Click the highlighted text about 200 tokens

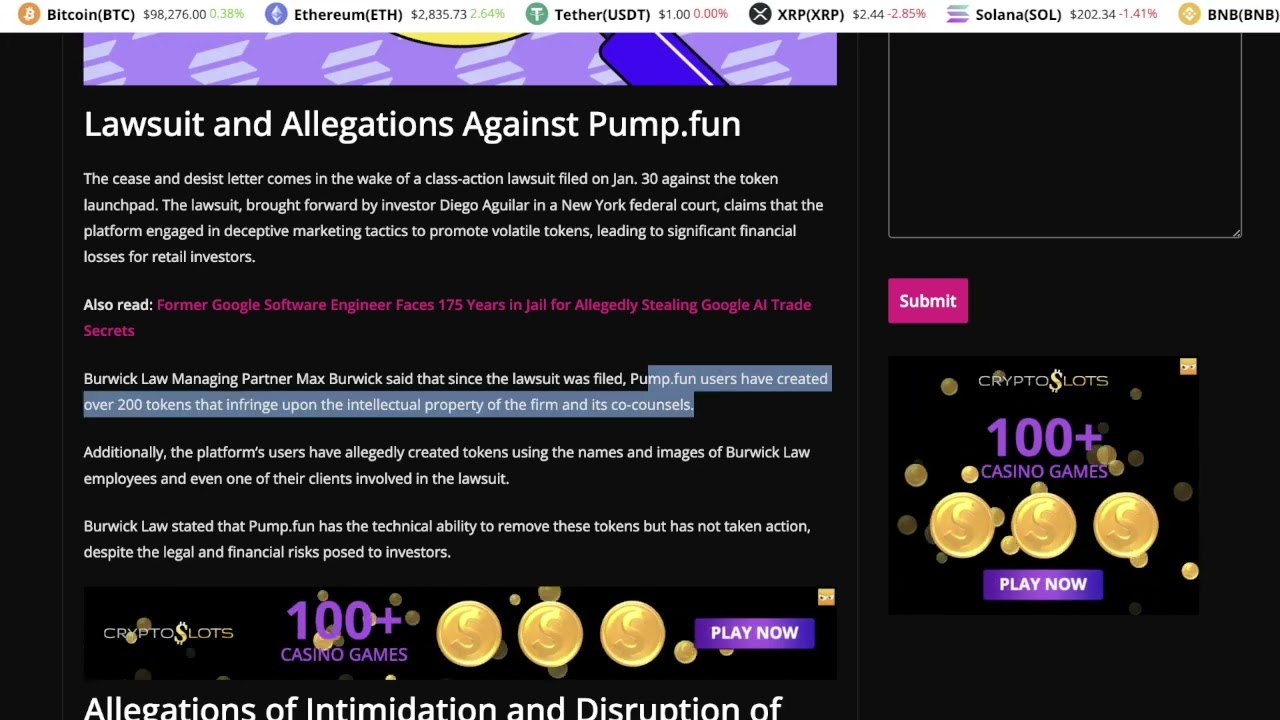pyautogui.click(x=456, y=392)
